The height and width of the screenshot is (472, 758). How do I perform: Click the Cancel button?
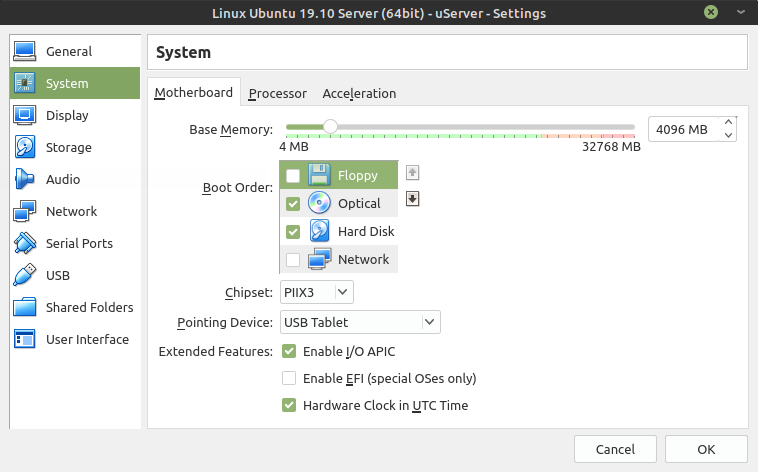(615, 449)
